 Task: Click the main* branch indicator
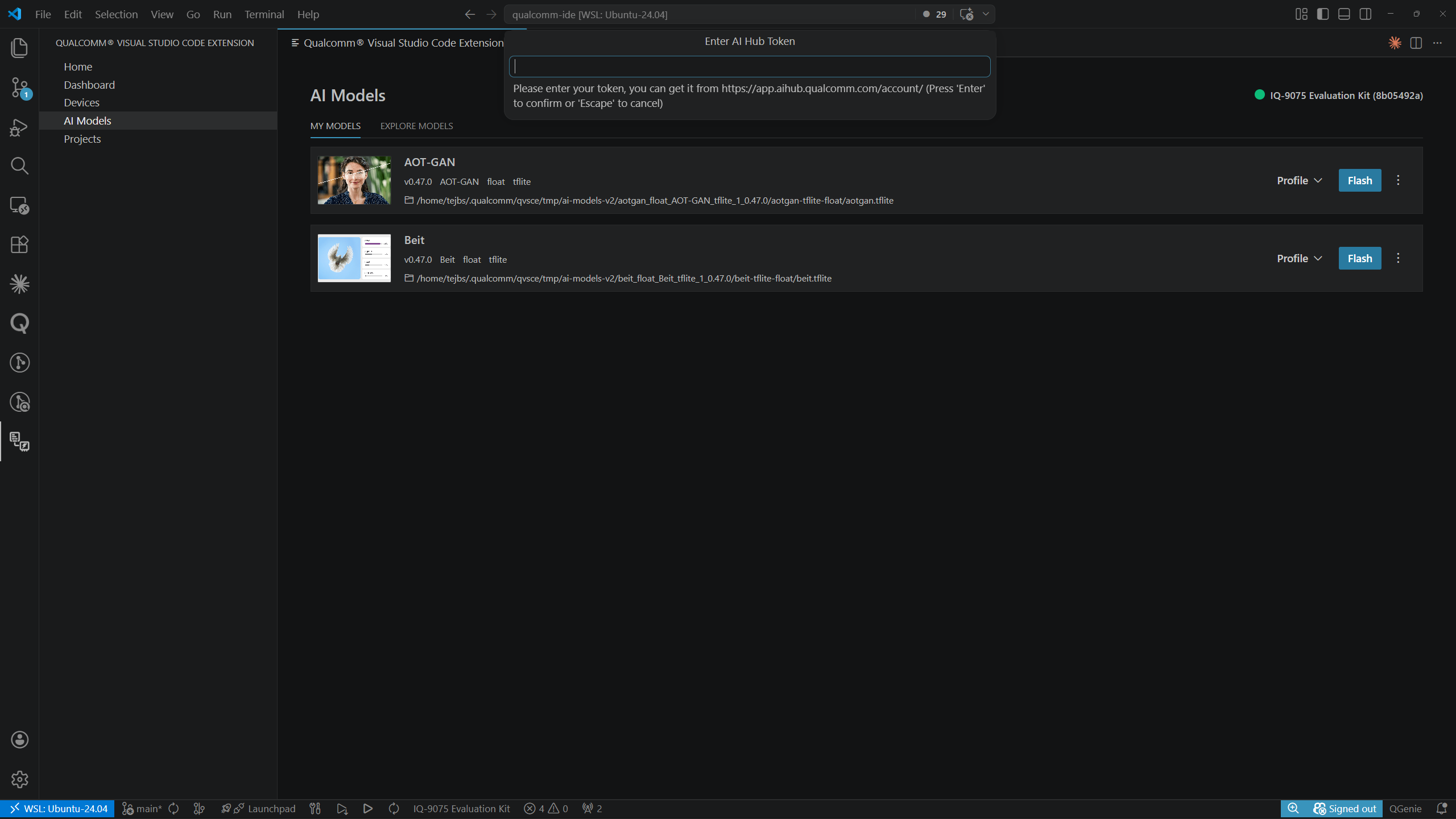coord(142,808)
